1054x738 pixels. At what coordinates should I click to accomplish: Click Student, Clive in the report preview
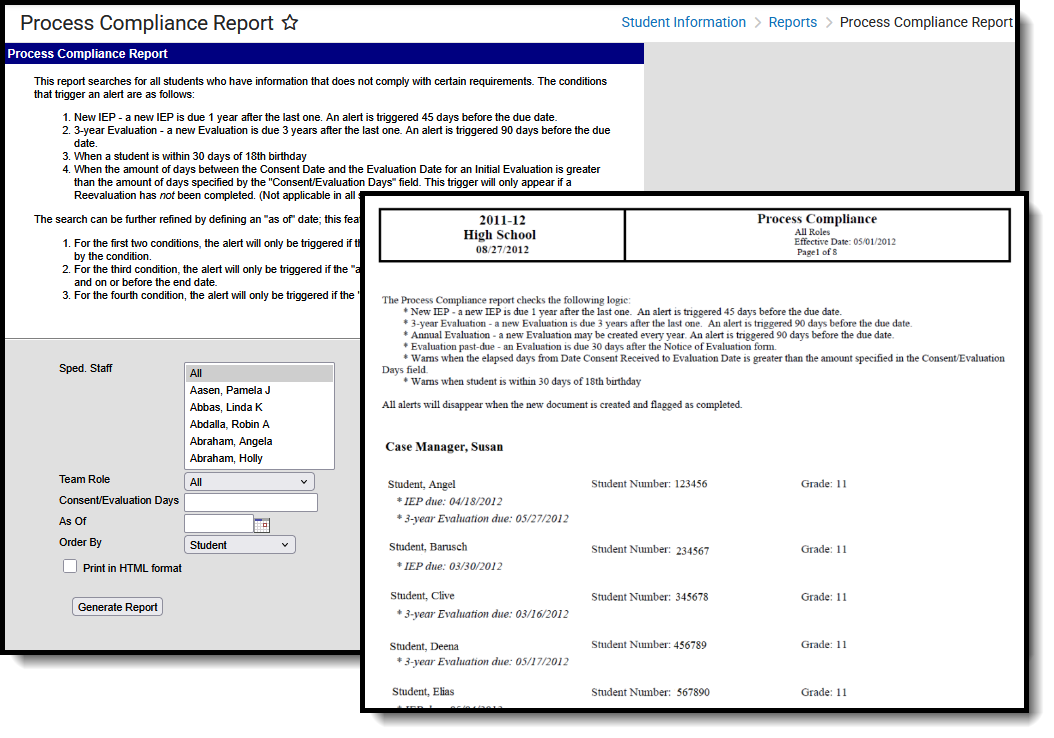click(422, 596)
